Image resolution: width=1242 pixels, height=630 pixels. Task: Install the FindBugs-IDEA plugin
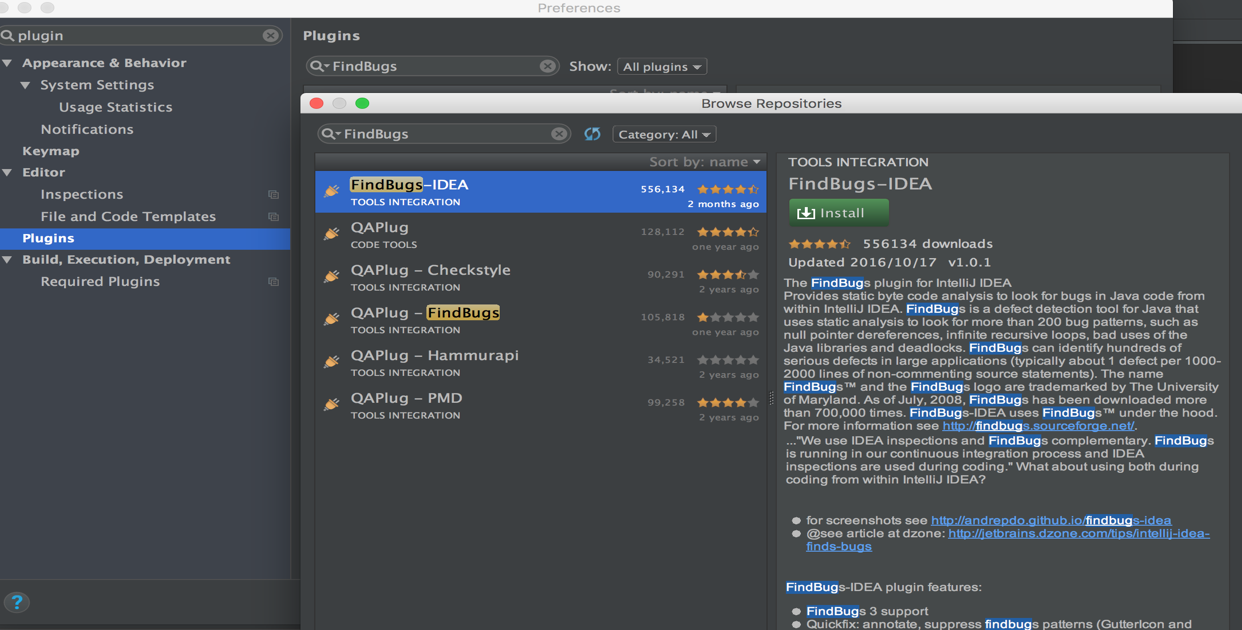coord(838,213)
